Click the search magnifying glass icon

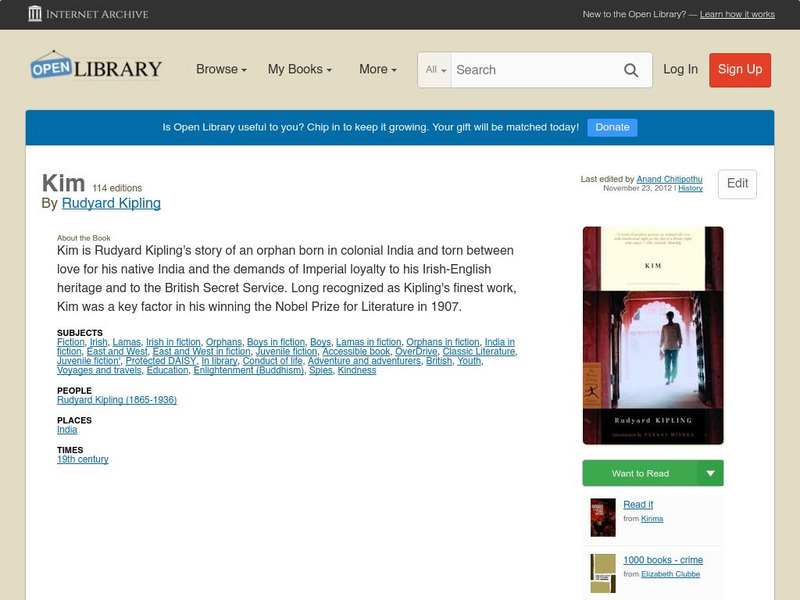pyautogui.click(x=631, y=70)
